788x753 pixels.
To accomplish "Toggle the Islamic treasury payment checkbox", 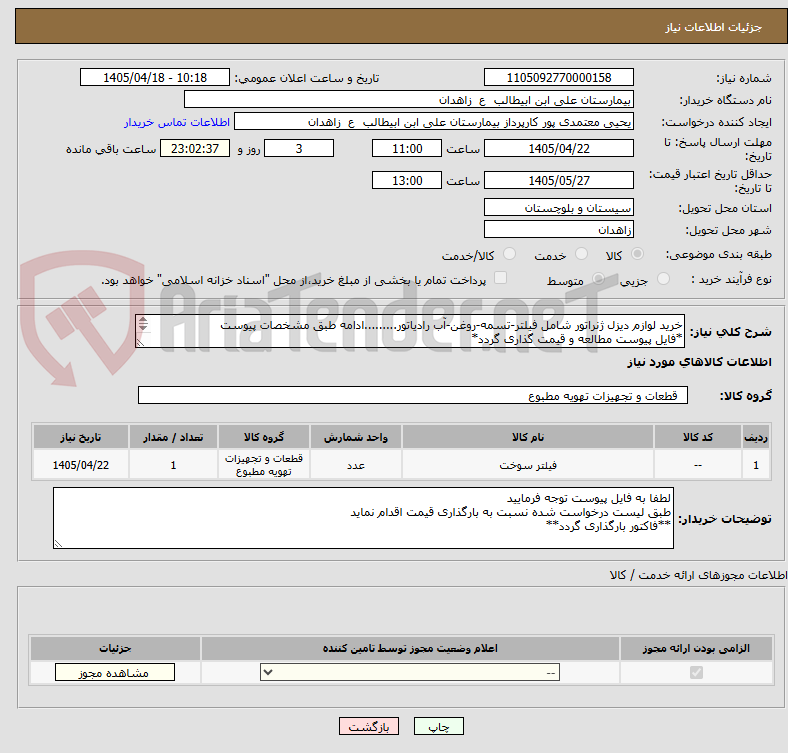I will 501,278.
